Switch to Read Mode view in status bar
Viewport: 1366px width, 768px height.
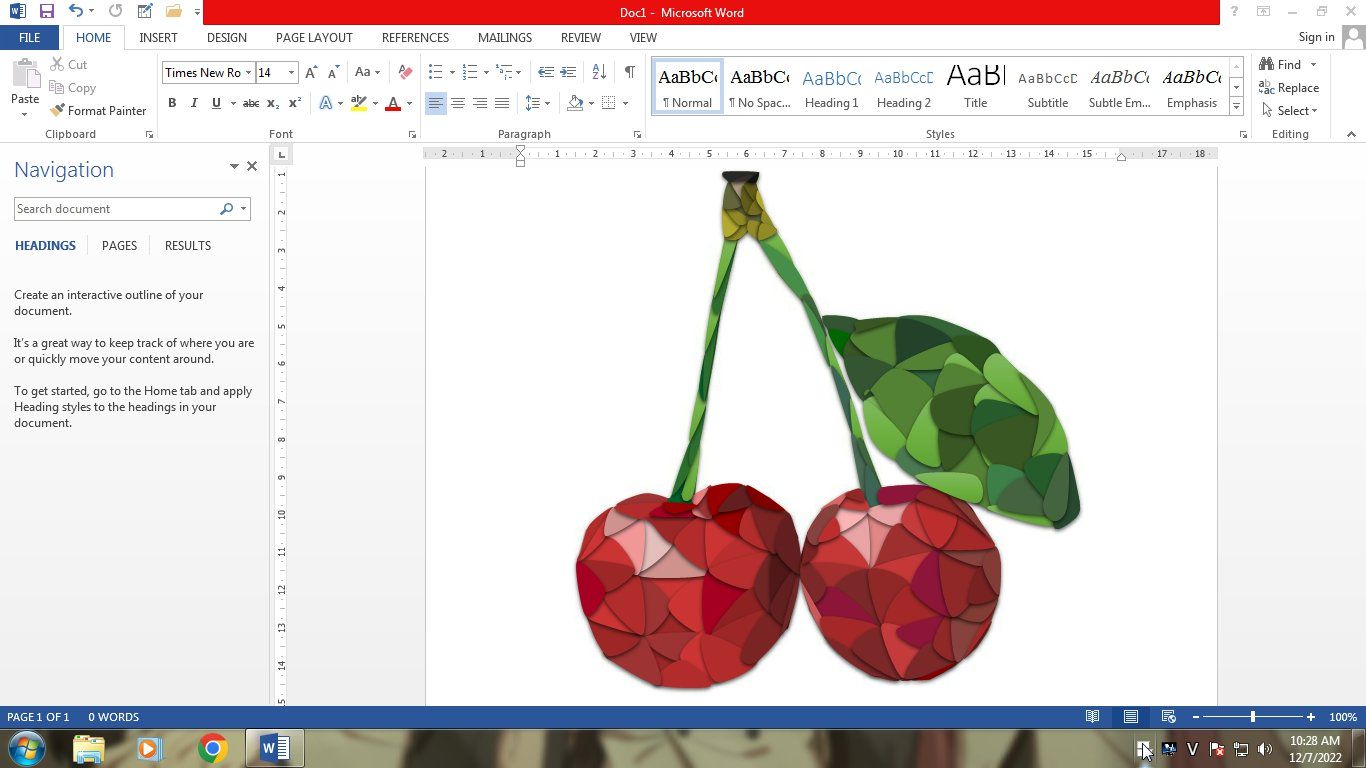pos(1093,717)
